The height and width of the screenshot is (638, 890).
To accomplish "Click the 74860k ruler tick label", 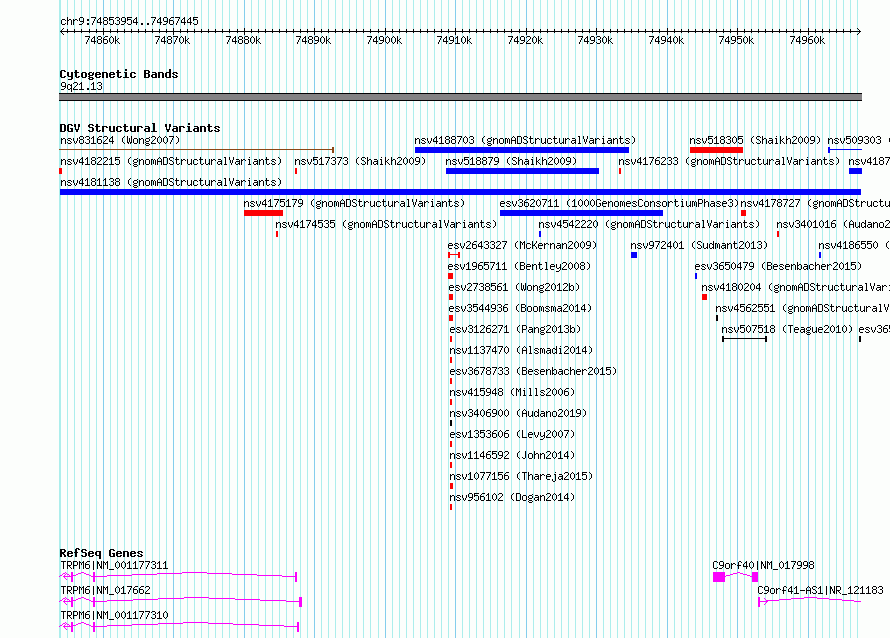I will [x=102, y=40].
